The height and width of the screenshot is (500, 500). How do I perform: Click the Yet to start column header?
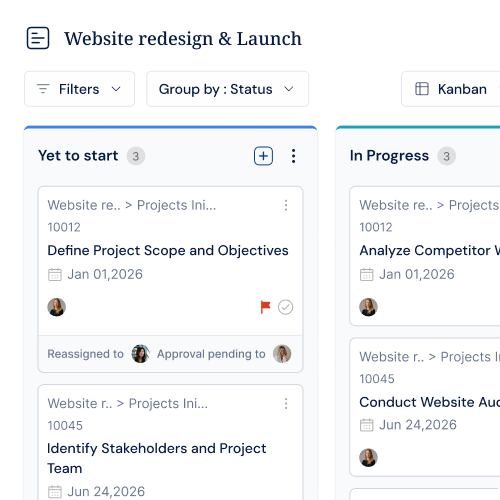pos(78,156)
